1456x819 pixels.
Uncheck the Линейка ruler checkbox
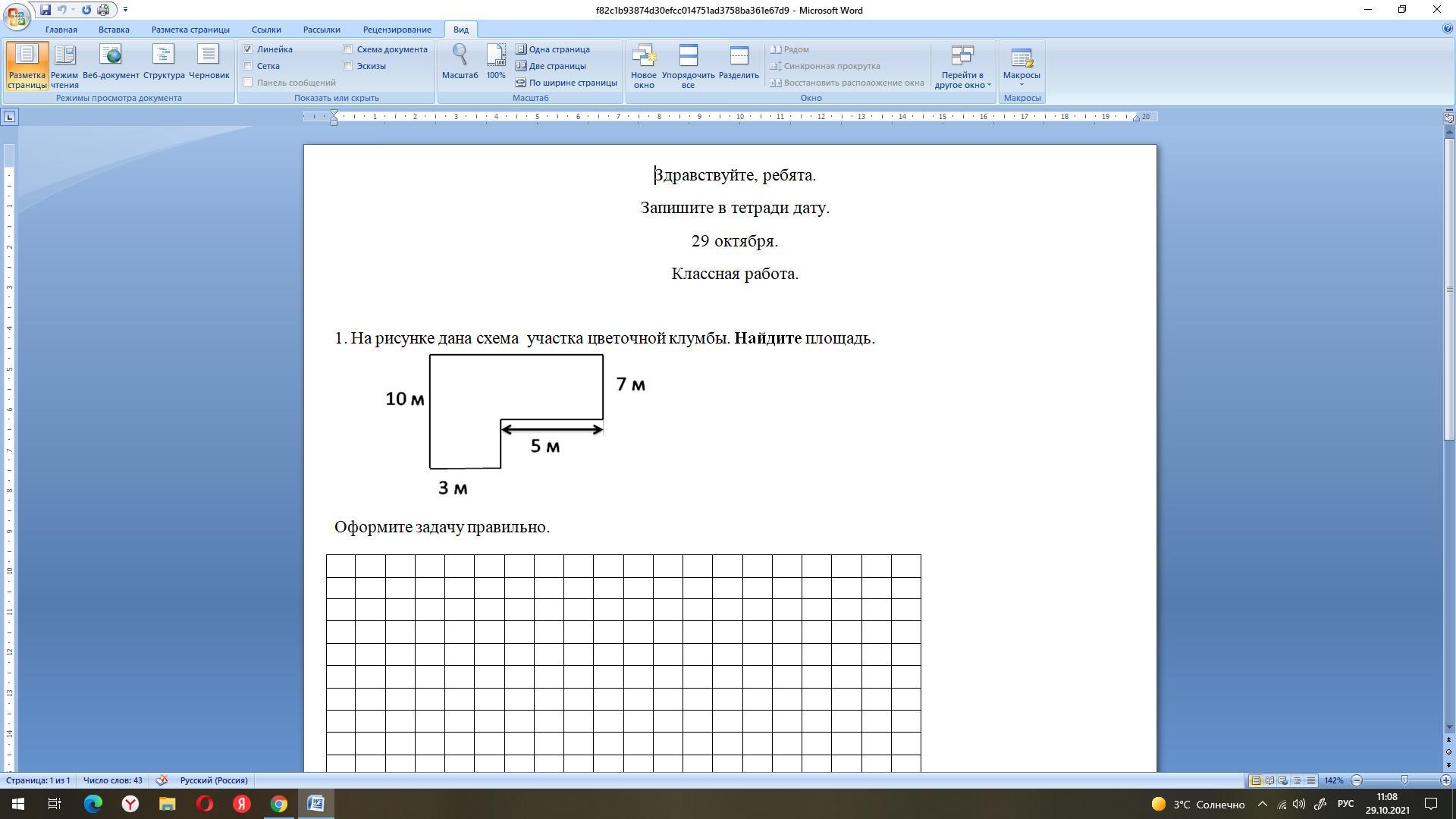(248, 49)
